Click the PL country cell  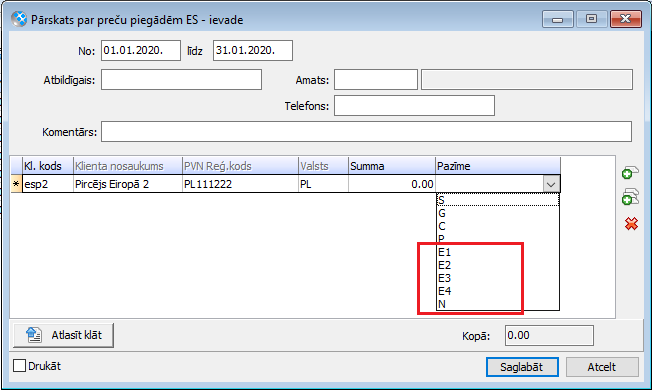coord(323,184)
